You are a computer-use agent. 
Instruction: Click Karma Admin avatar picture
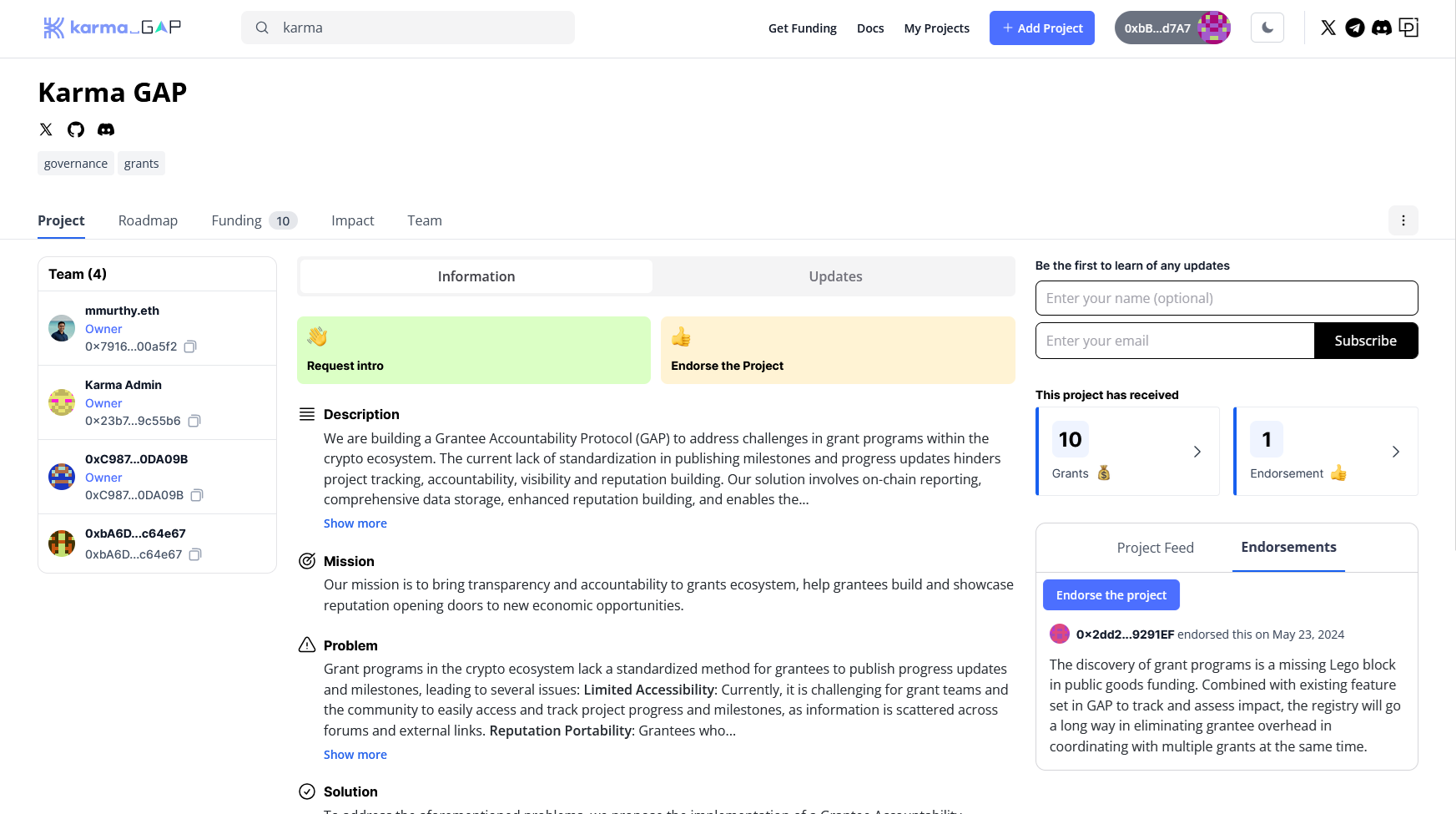tap(62, 402)
